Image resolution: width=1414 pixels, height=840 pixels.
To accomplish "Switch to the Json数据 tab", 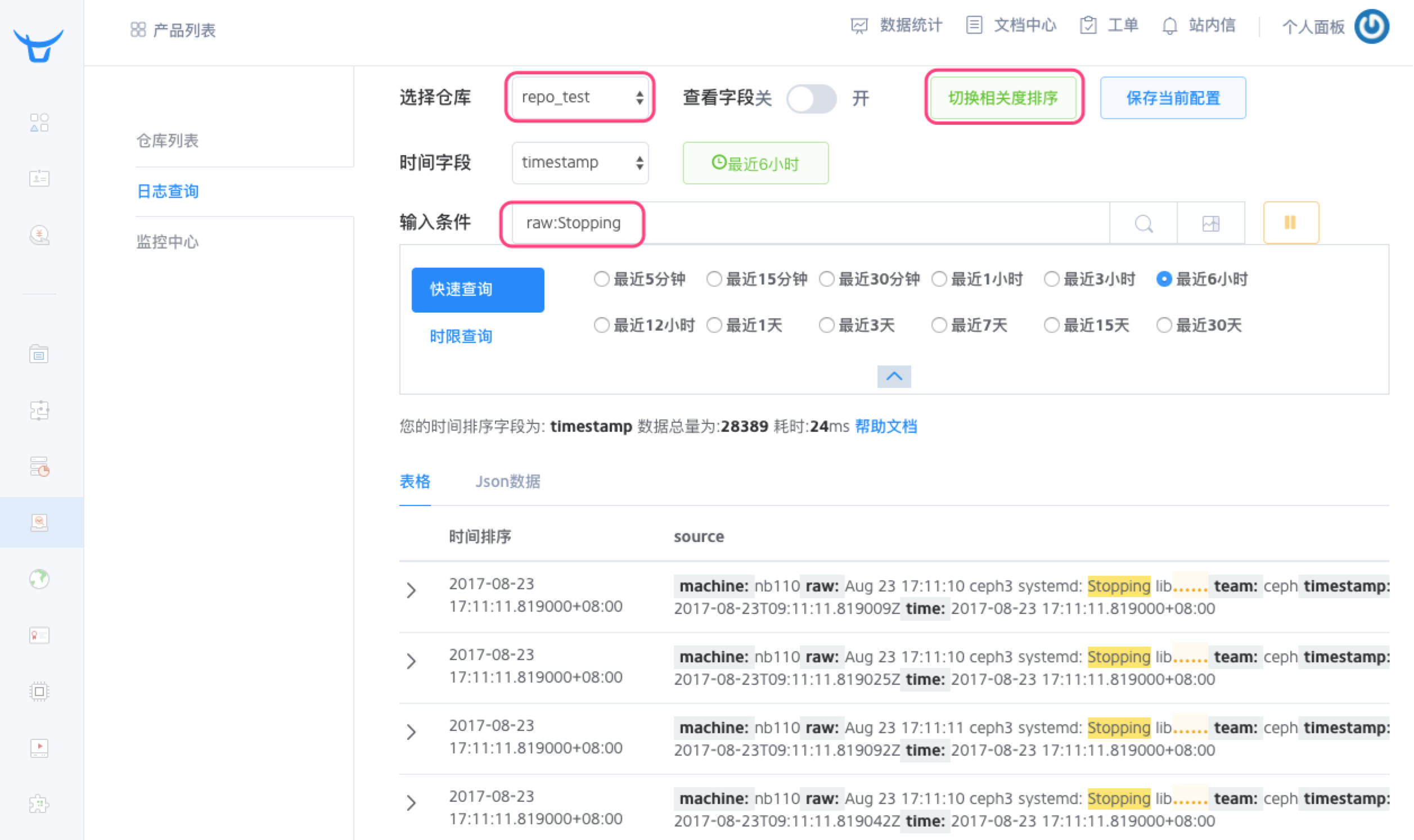I will pos(508,482).
